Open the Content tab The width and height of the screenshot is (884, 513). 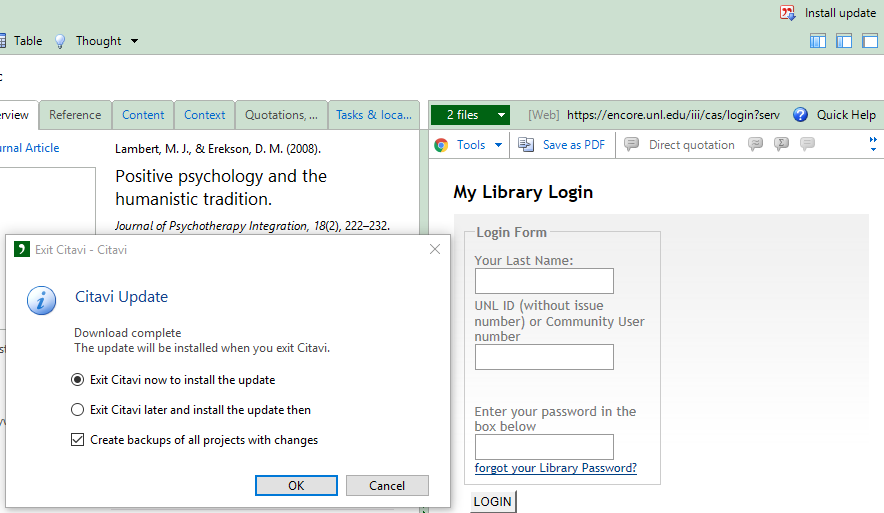143,115
